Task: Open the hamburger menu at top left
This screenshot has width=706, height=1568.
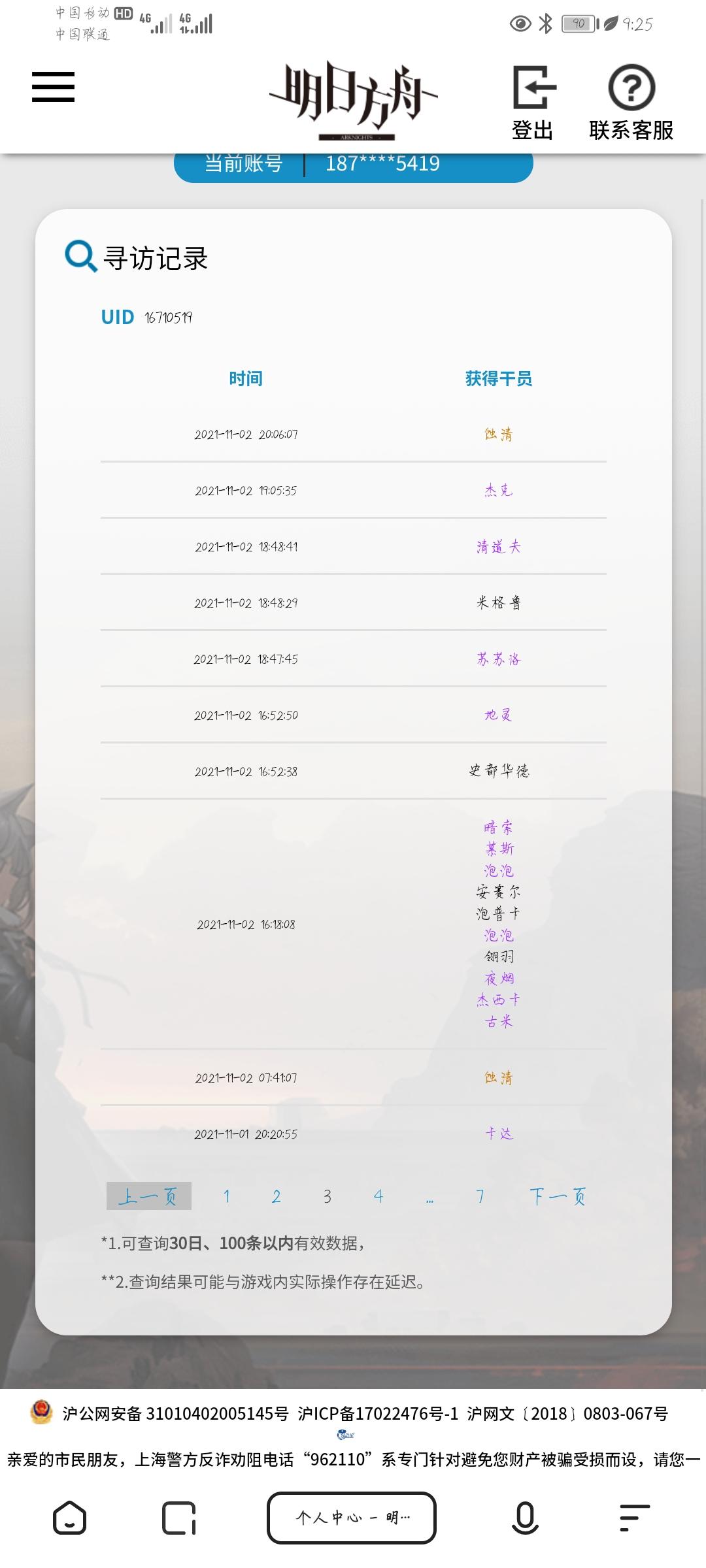Action: point(53,87)
